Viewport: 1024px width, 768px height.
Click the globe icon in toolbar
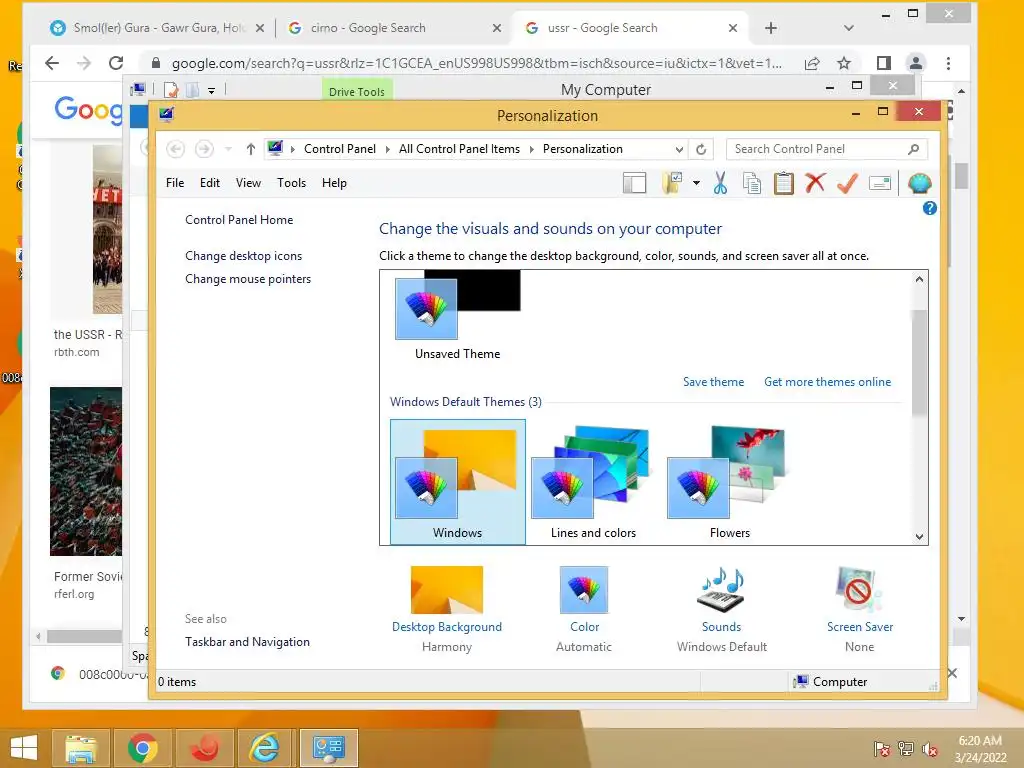pyautogui.click(x=919, y=184)
